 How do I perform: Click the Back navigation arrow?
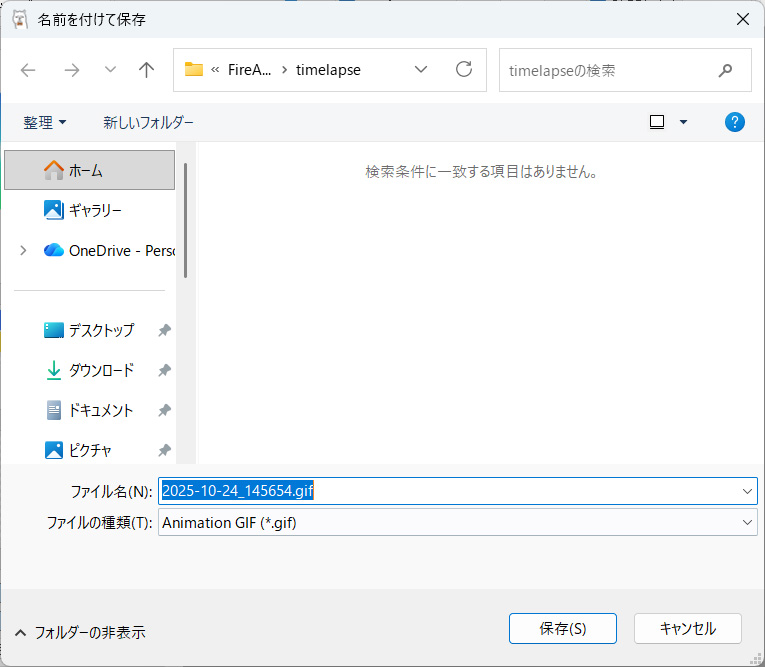[x=28, y=70]
